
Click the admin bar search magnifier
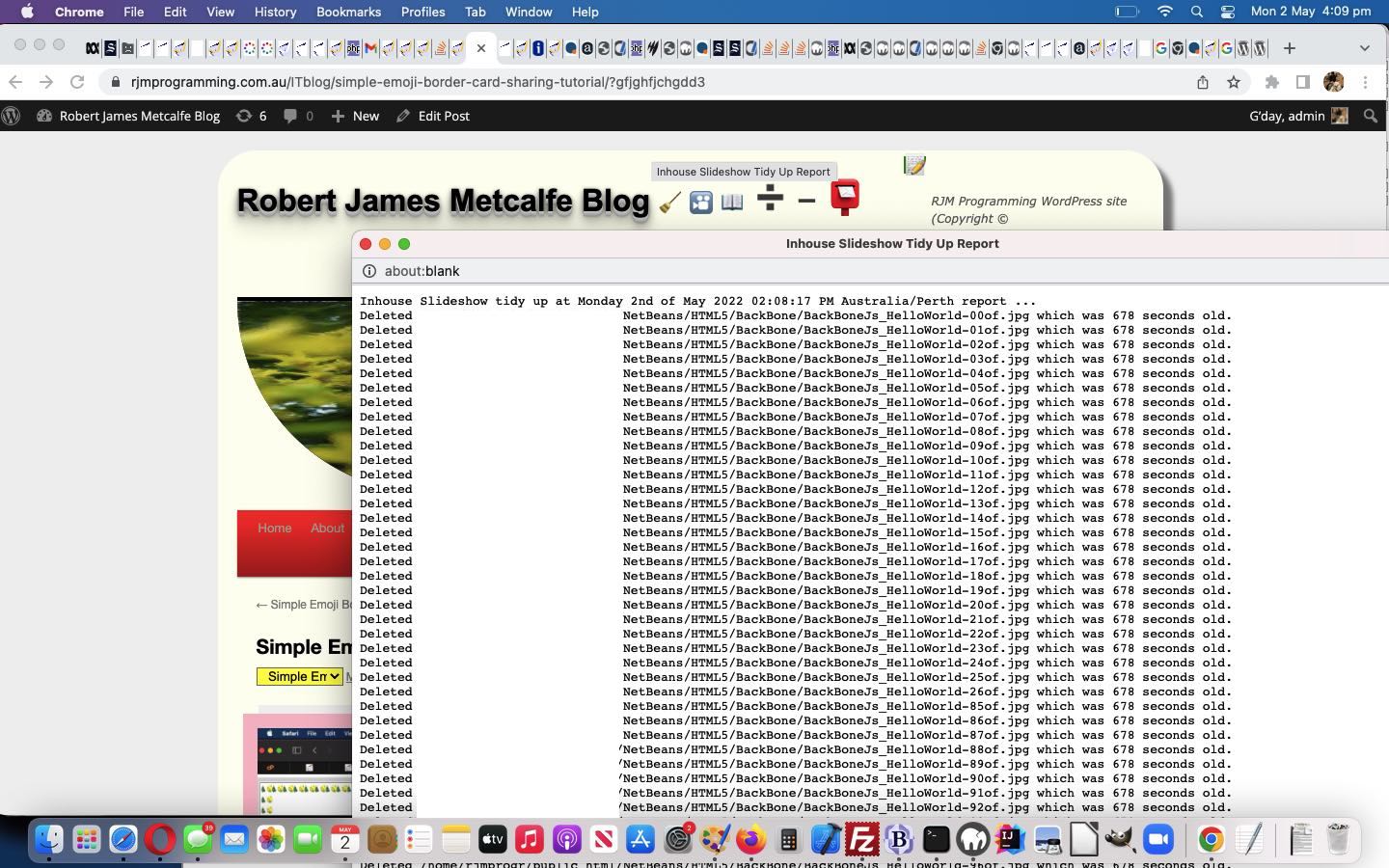[x=1371, y=116]
